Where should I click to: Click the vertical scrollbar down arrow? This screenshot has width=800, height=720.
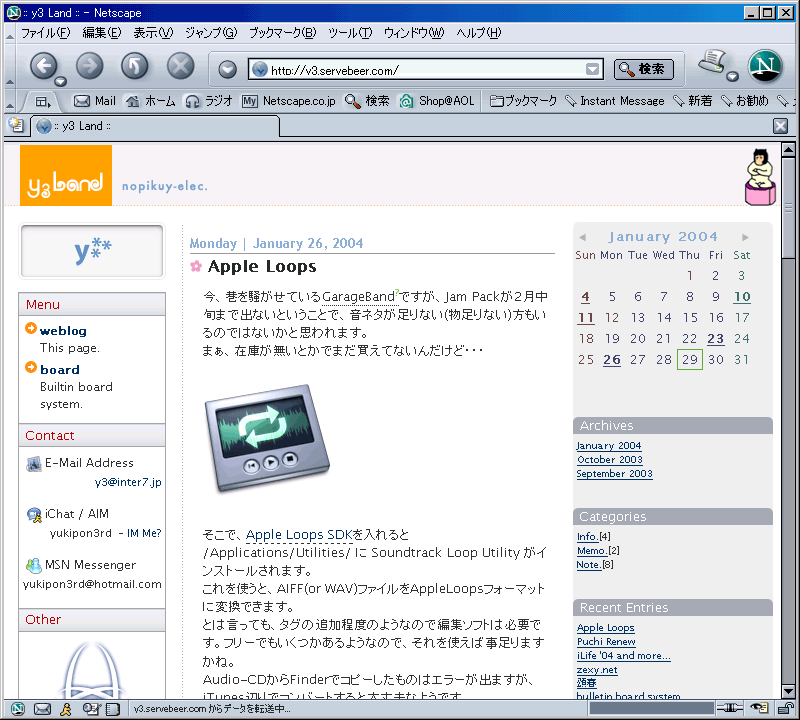pos(788,691)
